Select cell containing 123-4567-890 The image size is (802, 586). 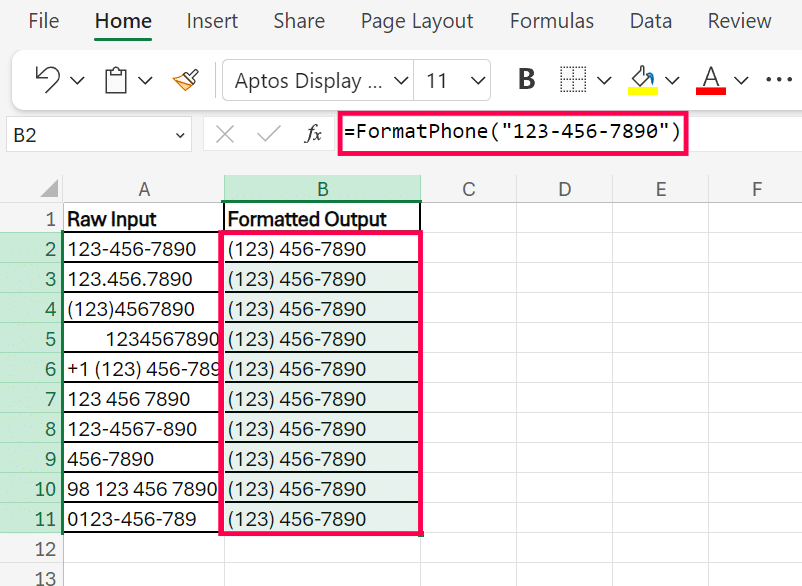144,429
